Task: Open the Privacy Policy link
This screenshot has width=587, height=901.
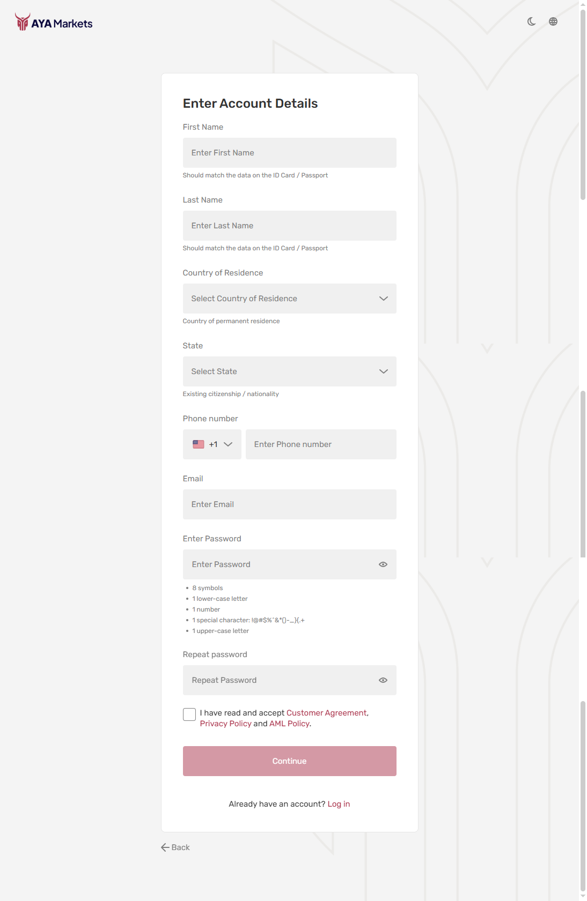Action: [x=225, y=724]
